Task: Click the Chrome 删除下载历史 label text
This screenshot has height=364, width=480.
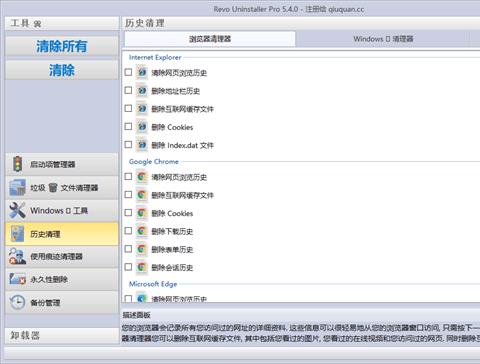Action: [x=172, y=231]
